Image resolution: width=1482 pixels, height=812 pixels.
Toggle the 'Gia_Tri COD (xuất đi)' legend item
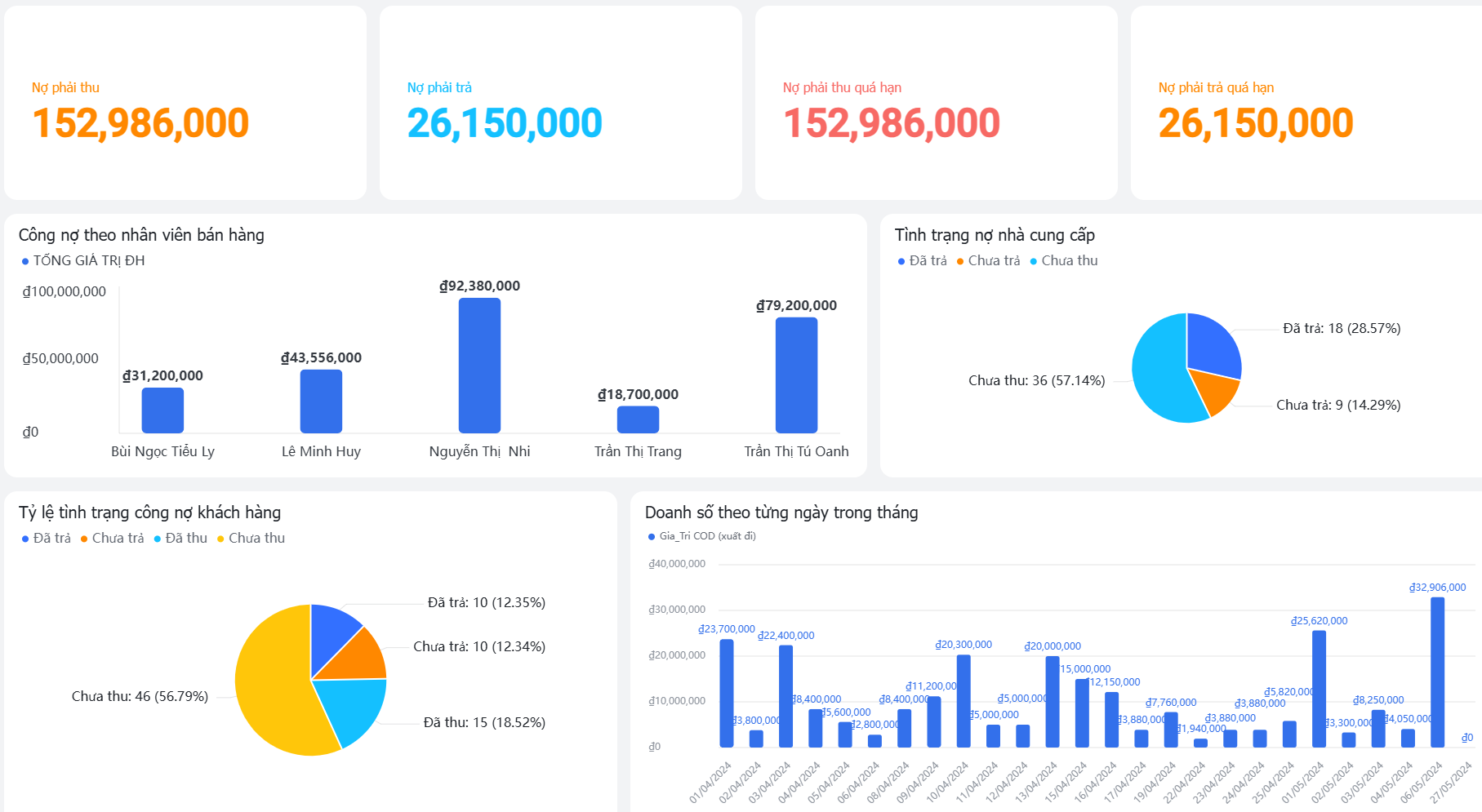click(702, 536)
